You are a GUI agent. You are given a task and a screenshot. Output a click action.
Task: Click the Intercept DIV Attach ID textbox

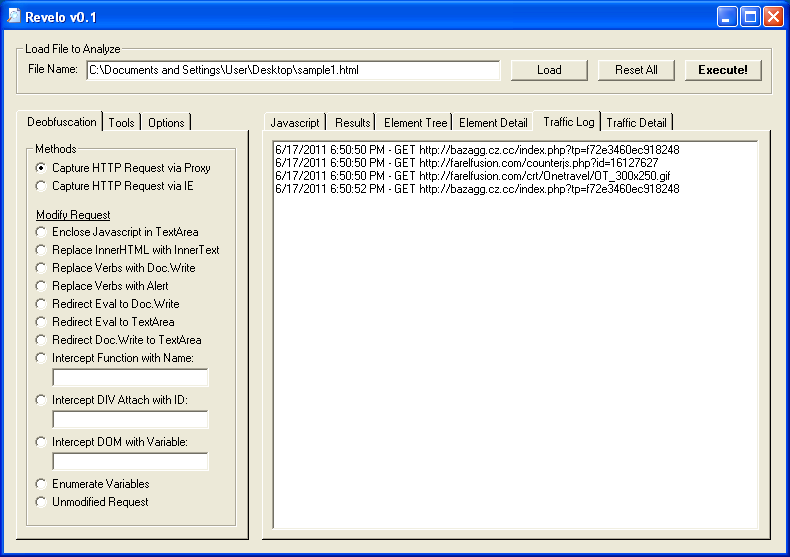pyautogui.click(x=130, y=419)
